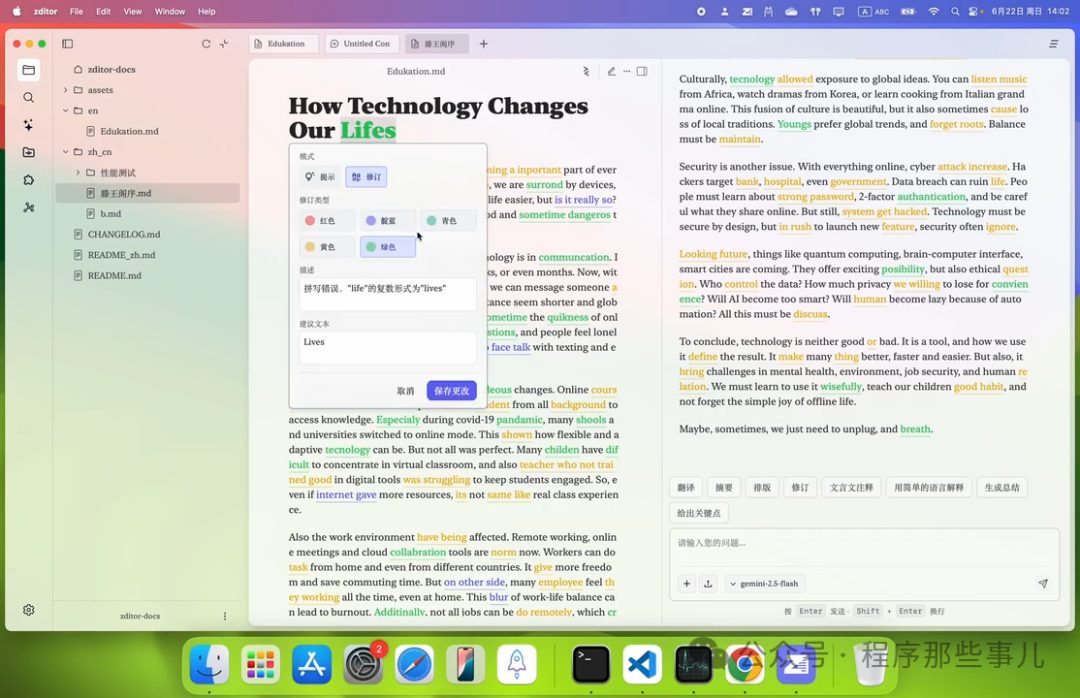Click the edit pencil icon in editor header

point(611,71)
